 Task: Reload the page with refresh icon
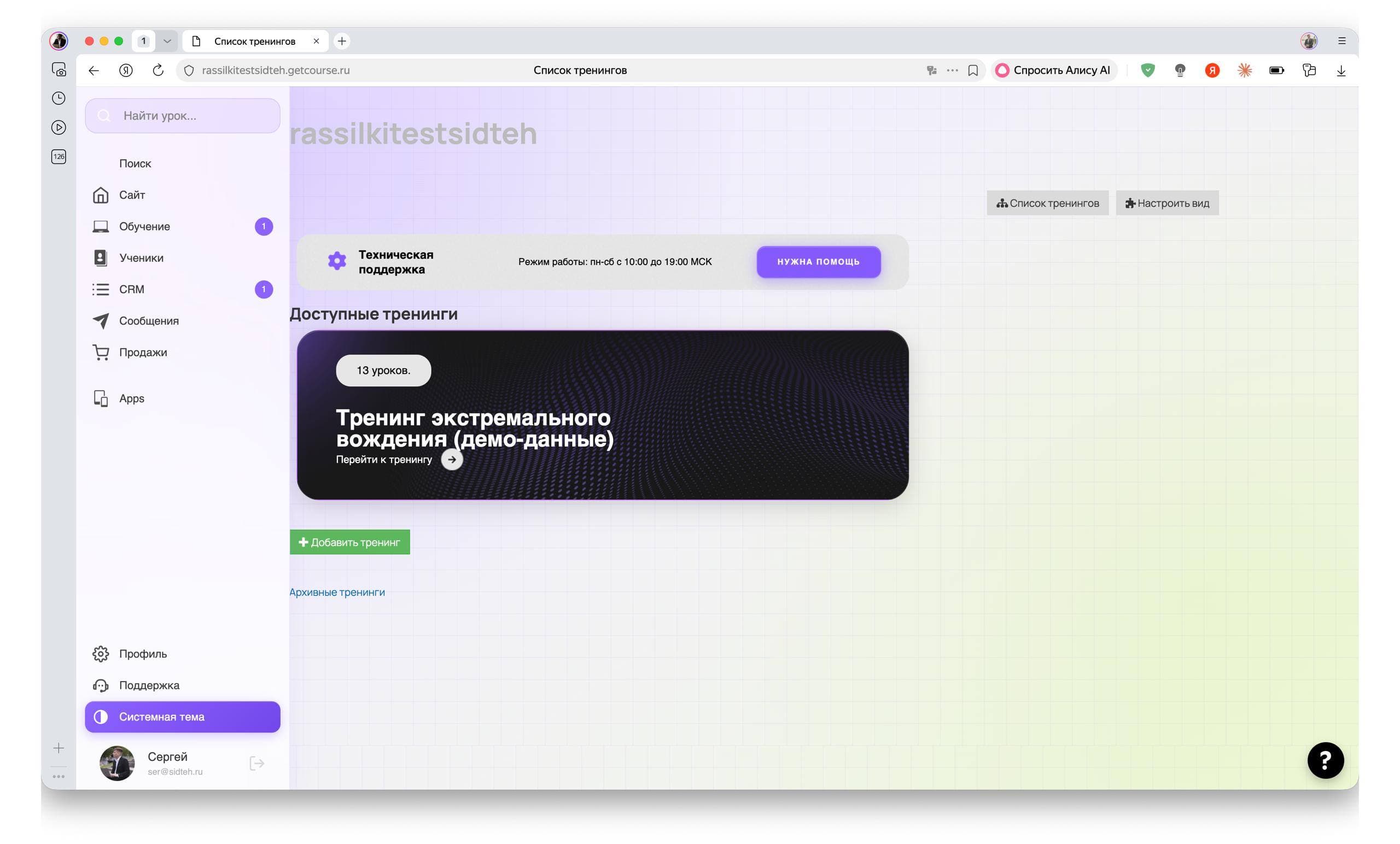pos(158,71)
